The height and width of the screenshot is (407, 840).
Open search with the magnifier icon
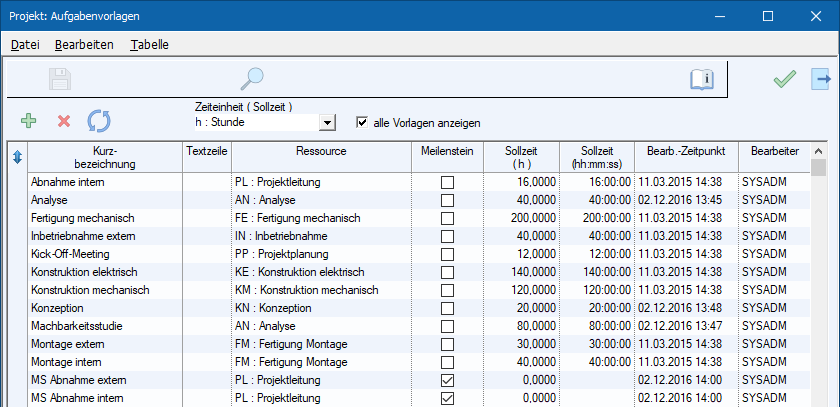[x=252, y=79]
